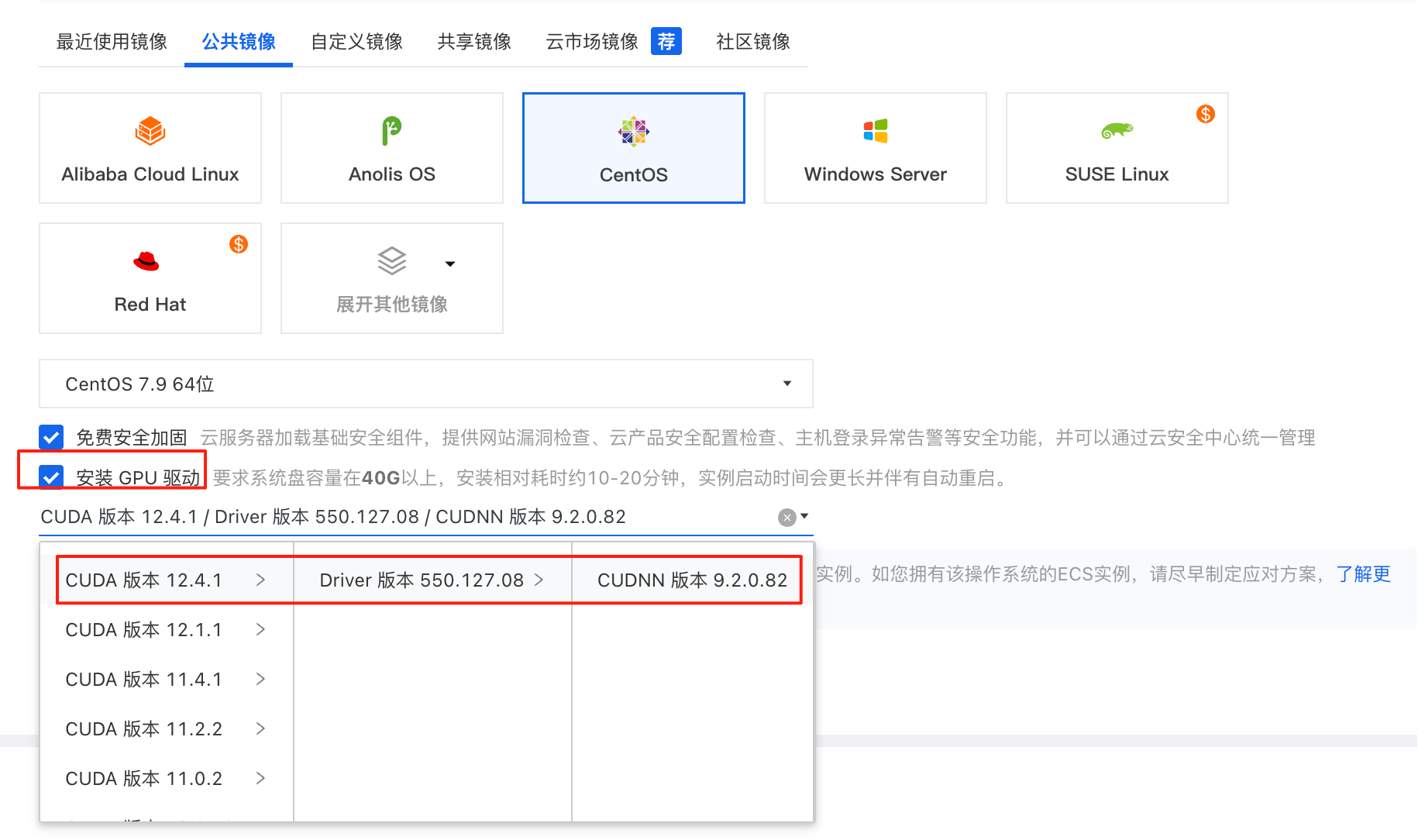Expand CUDA 版本 11.2.2 option
This screenshot has height=840, width=1418.
pos(167,729)
